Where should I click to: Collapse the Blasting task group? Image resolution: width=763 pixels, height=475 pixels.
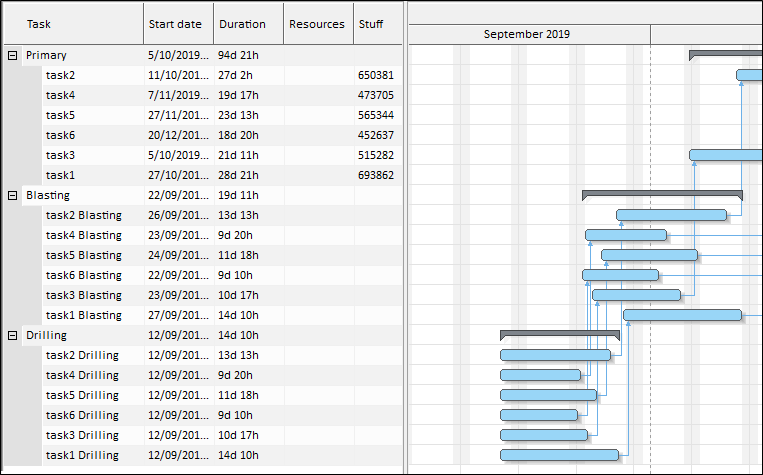[13, 196]
